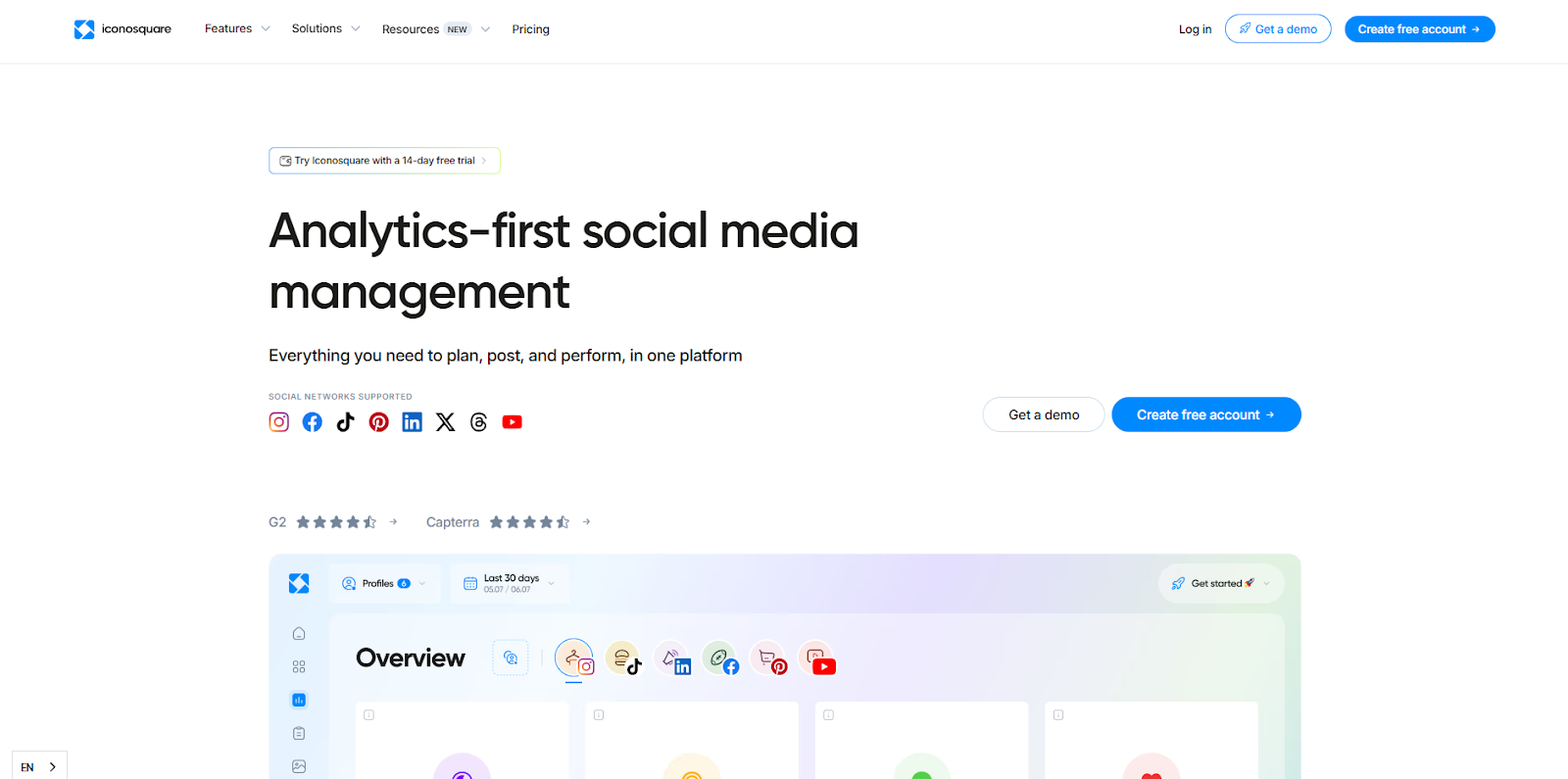Click the image media icon in sidebar
The width and height of the screenshot is (1568, 779).
pos(299,766)
